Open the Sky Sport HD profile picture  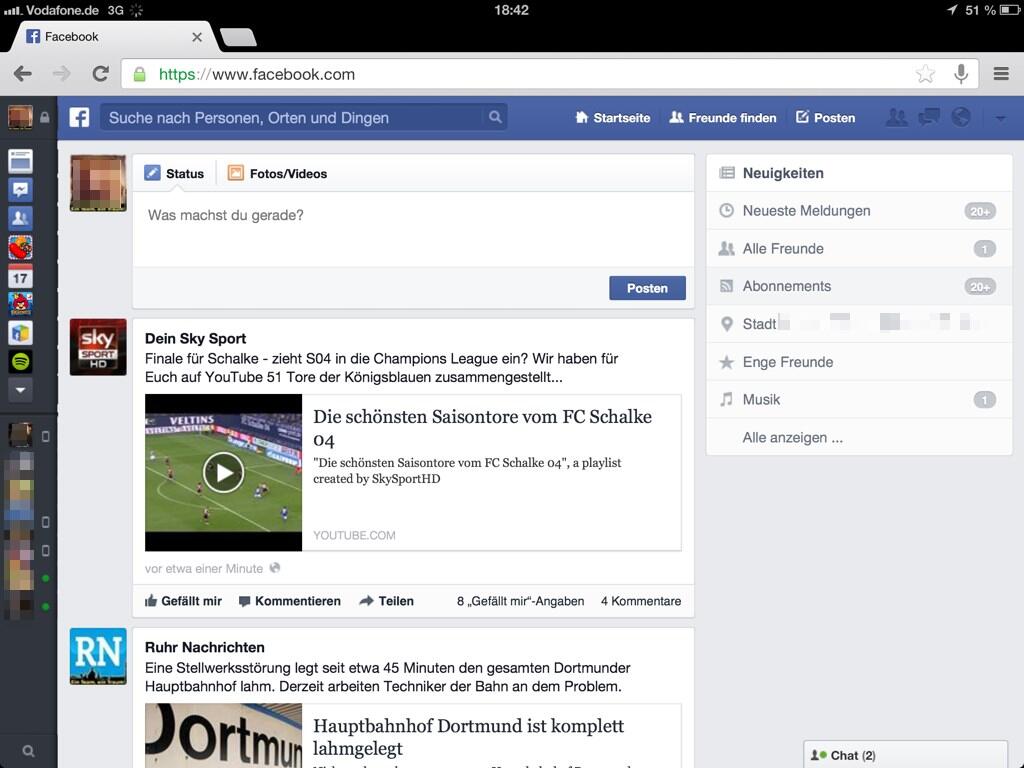tap(98, 347)
